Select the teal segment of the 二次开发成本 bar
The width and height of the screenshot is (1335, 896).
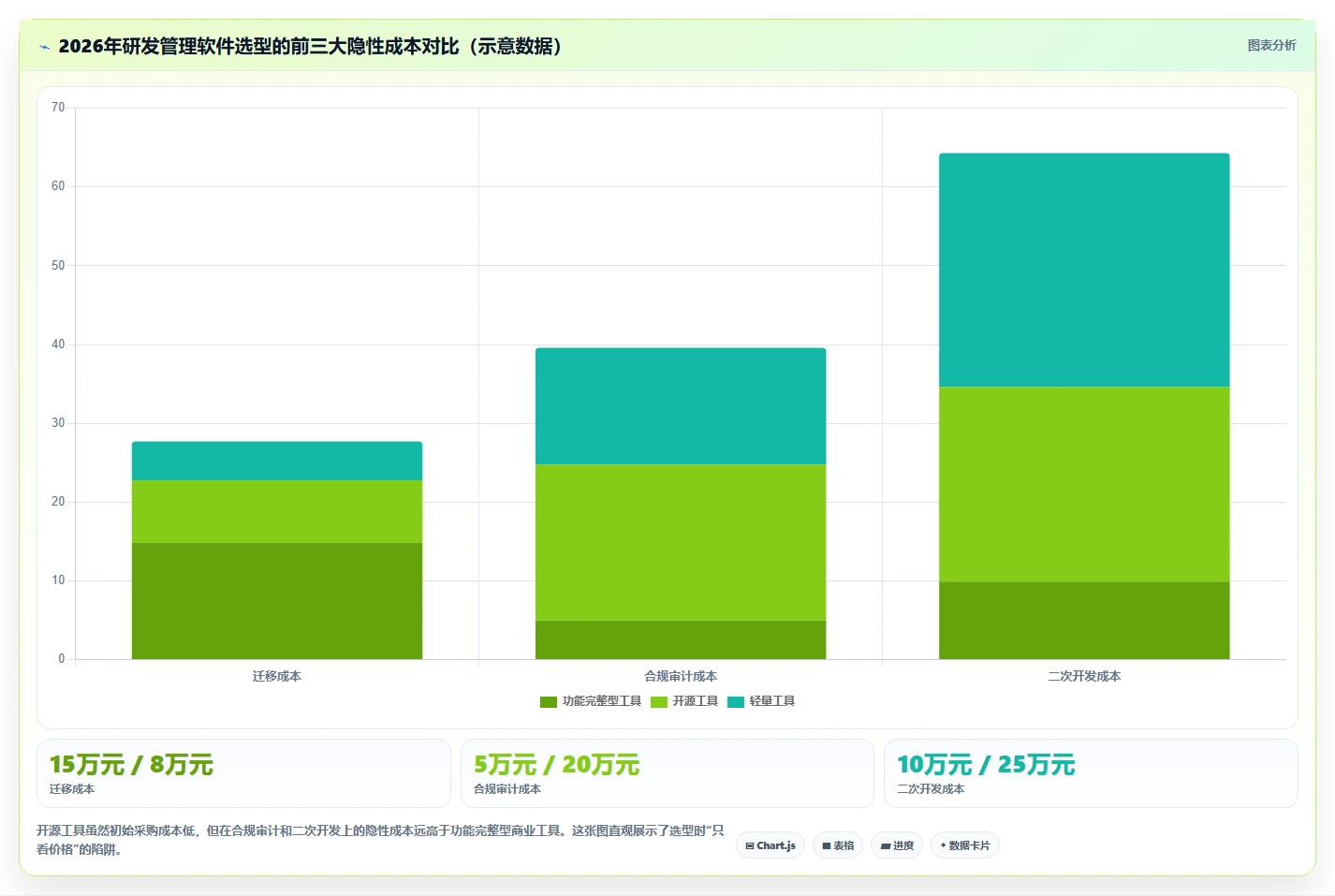pos(1084,270)
